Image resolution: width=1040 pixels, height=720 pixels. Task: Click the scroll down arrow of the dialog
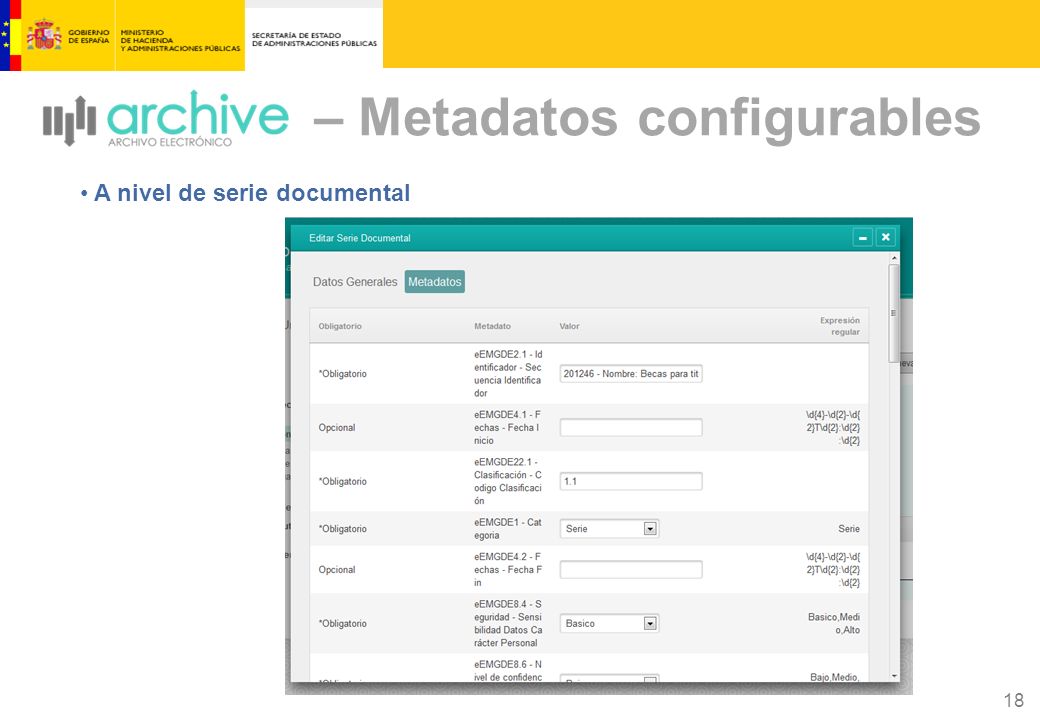894,676
